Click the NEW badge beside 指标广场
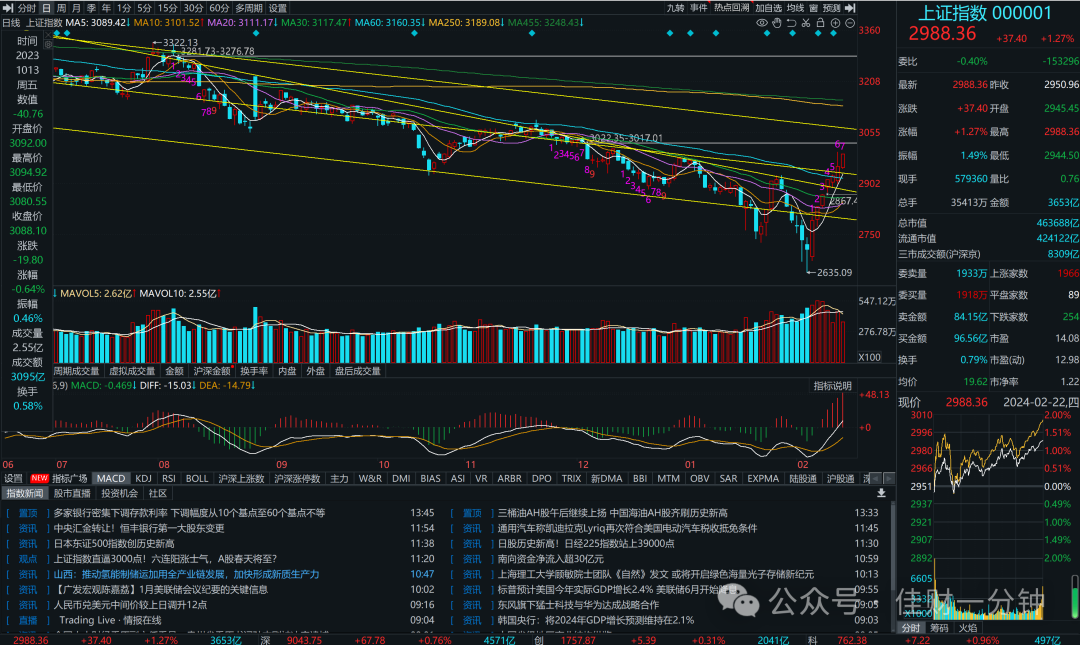The image size is (1080, 645). coord(39,478)
